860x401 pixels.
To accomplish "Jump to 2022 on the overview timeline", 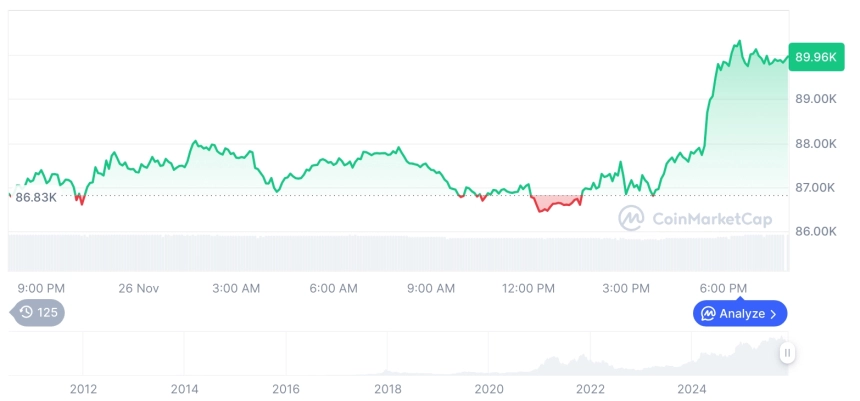I will coord(591,389).
